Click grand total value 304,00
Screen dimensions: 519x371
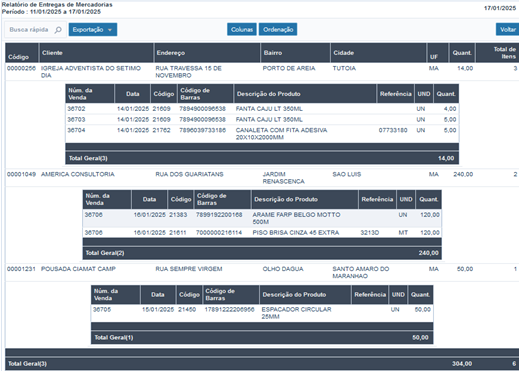[462, 364]
